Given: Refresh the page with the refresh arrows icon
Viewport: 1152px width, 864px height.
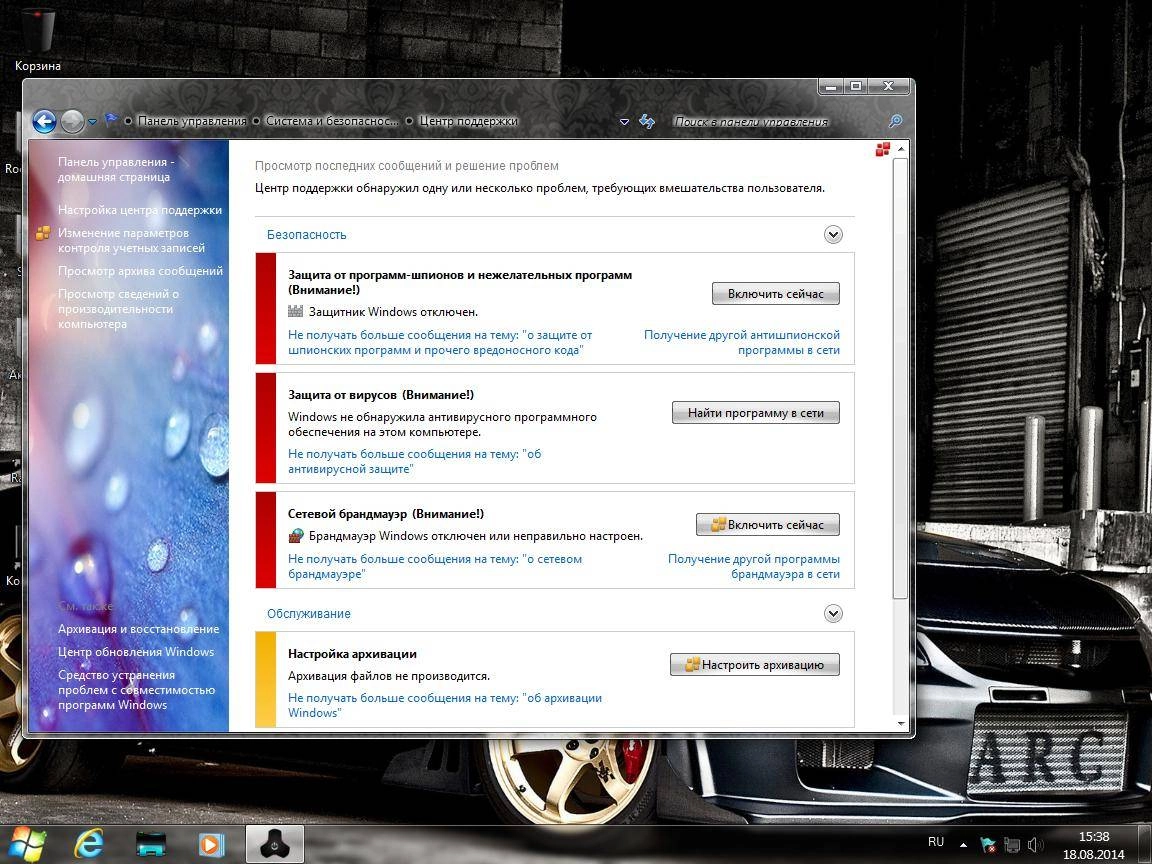Looking at the screenshot, I should (647, 121).
